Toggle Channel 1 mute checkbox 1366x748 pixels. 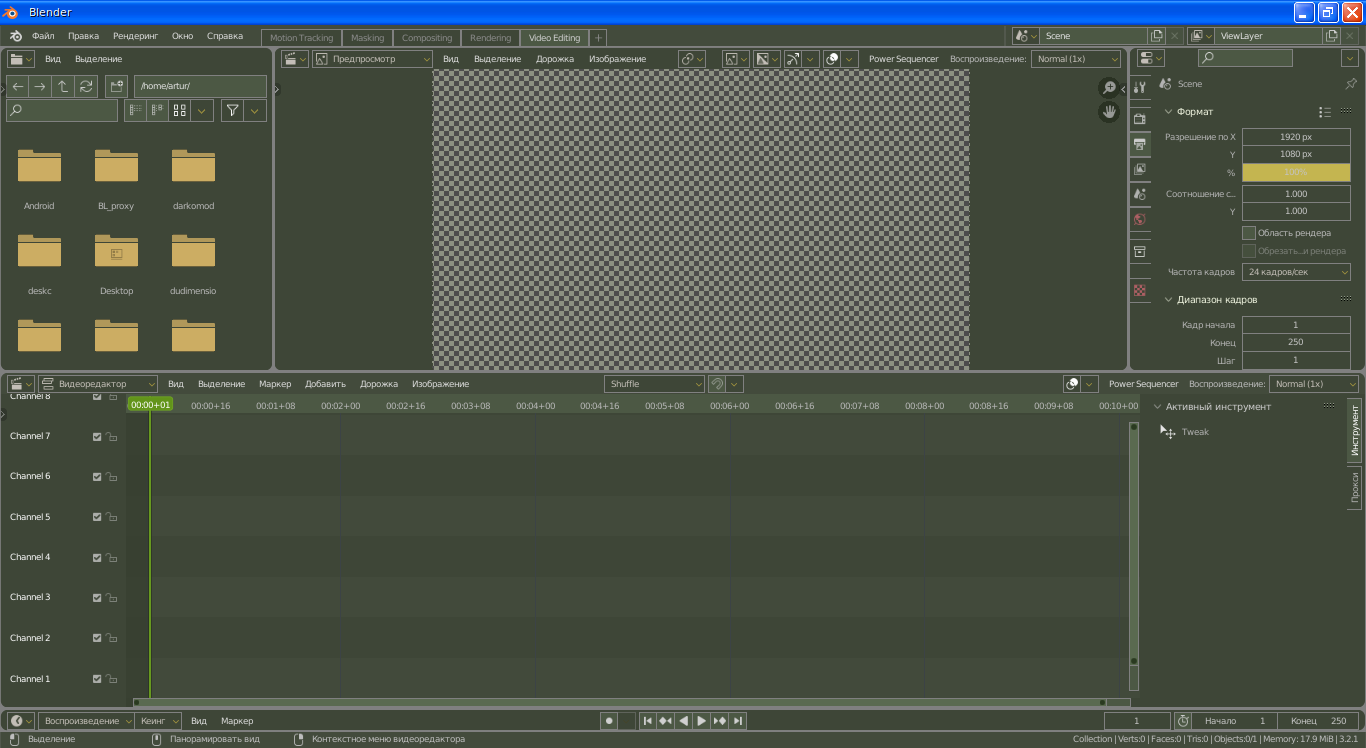pos(97,679)
